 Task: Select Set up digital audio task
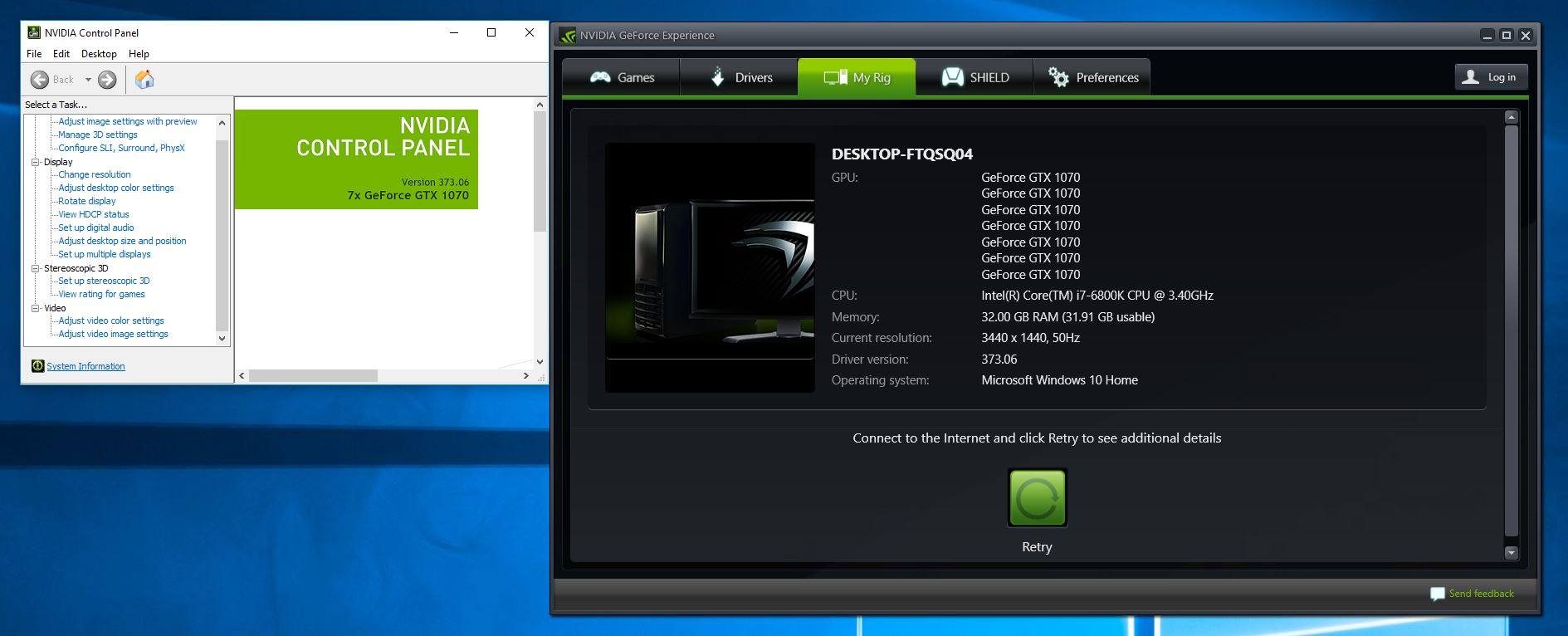pyautogui.click(x=96, y=227)
